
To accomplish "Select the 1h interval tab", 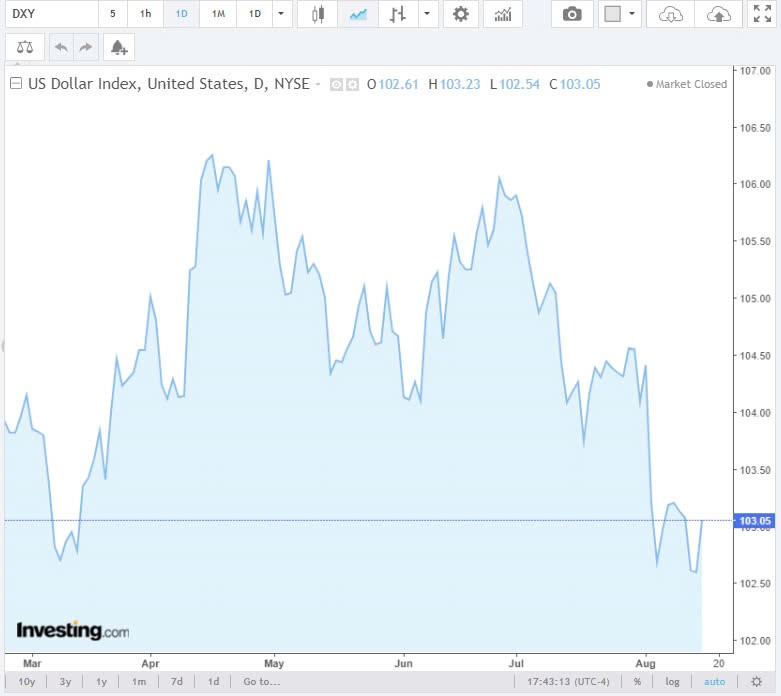I will click(146, 14).
